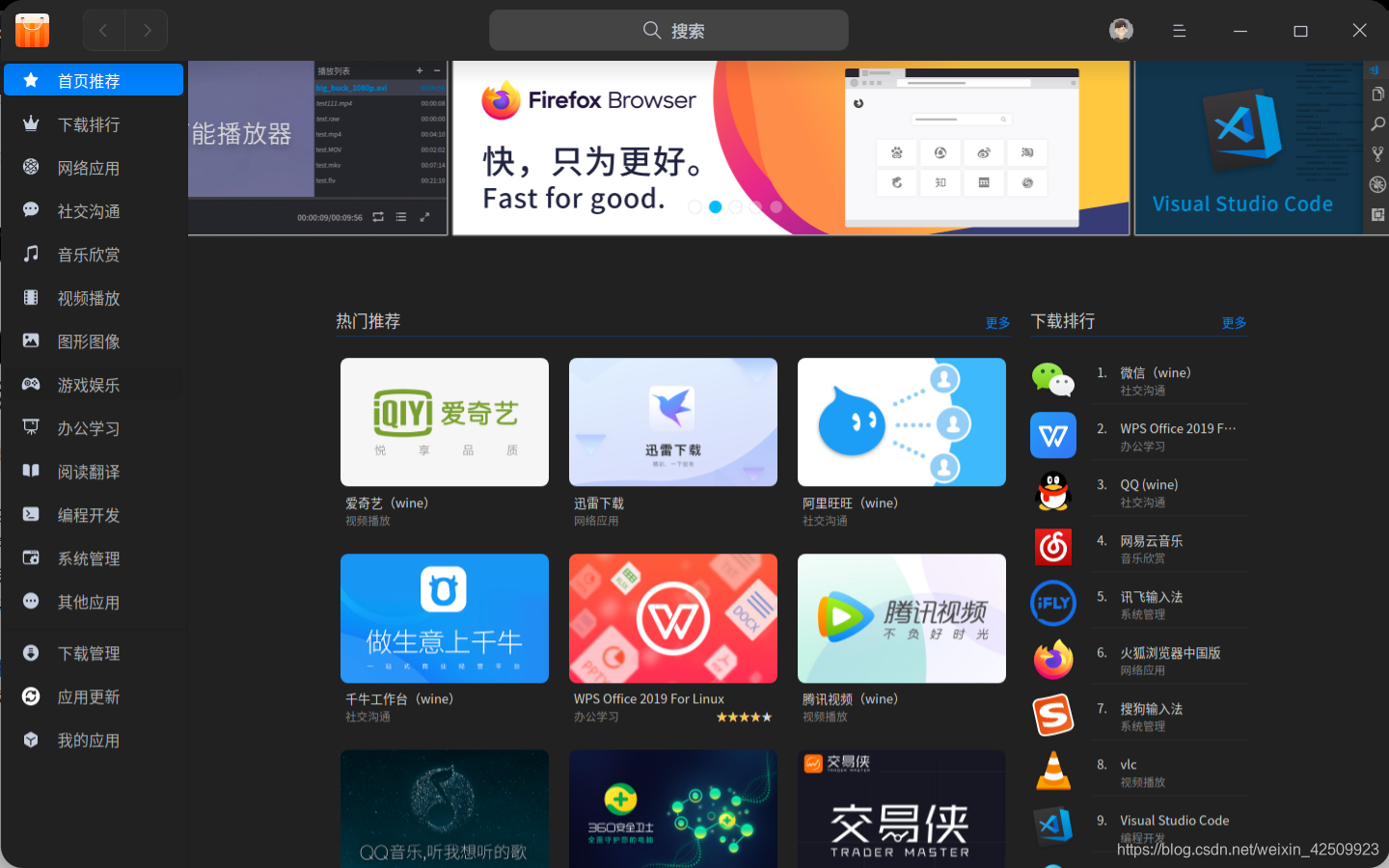Click the iFLY 讯飞输入法 icon
The width and height of the screenshot is (1389, 868).
click(1053, 604)
